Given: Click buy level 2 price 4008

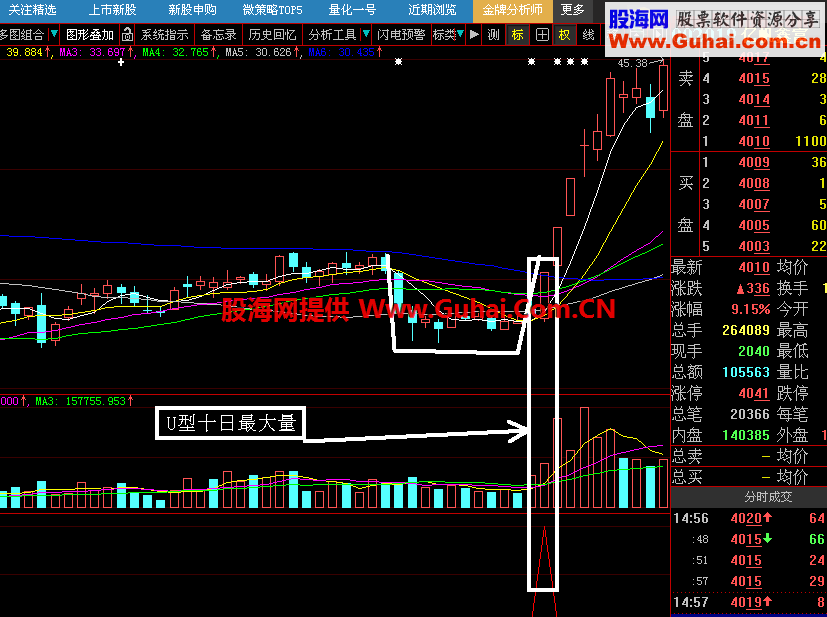Looking at the screenshot, I should click(754, 184).
